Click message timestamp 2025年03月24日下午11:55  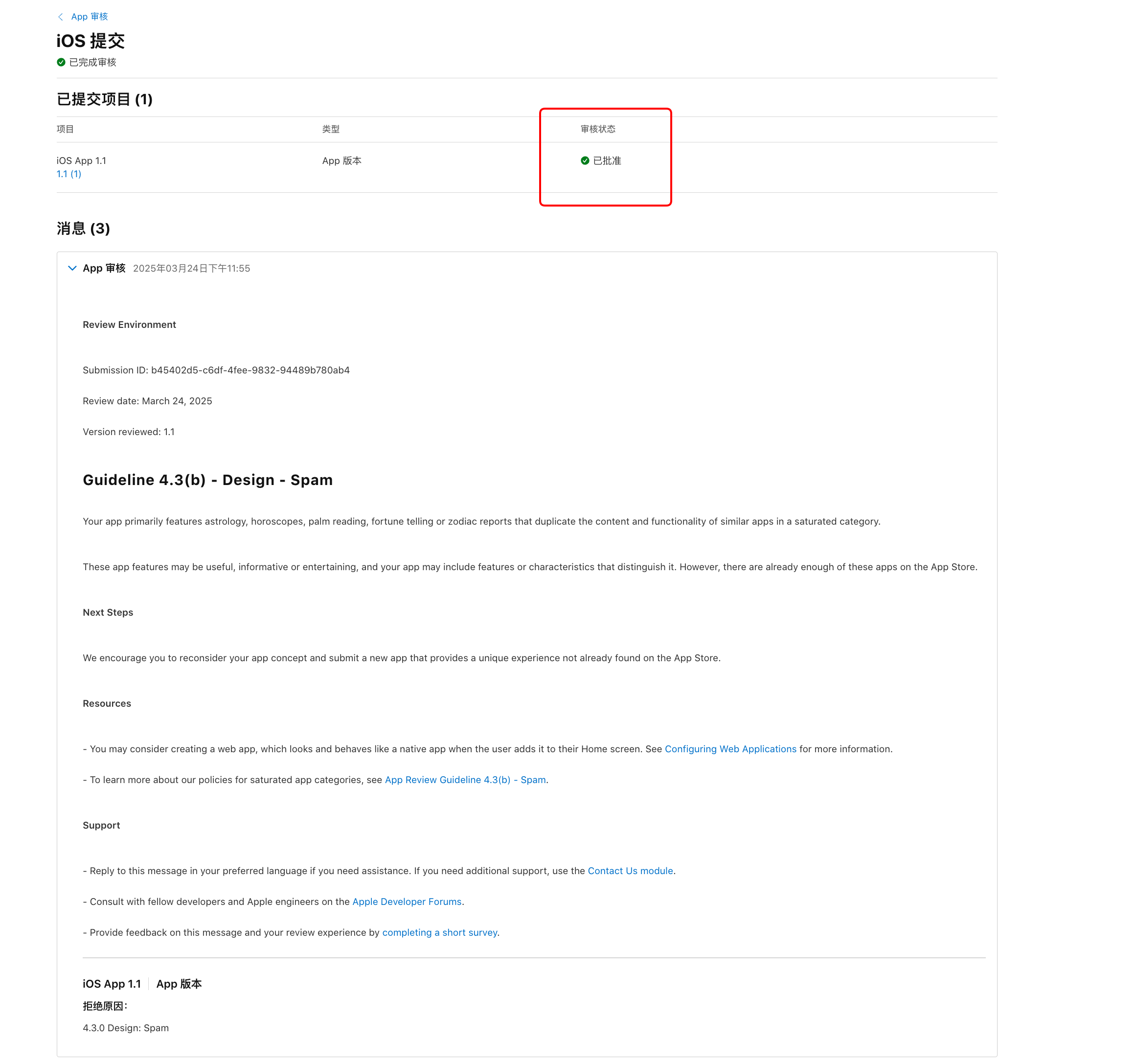(x=191, y=268)
